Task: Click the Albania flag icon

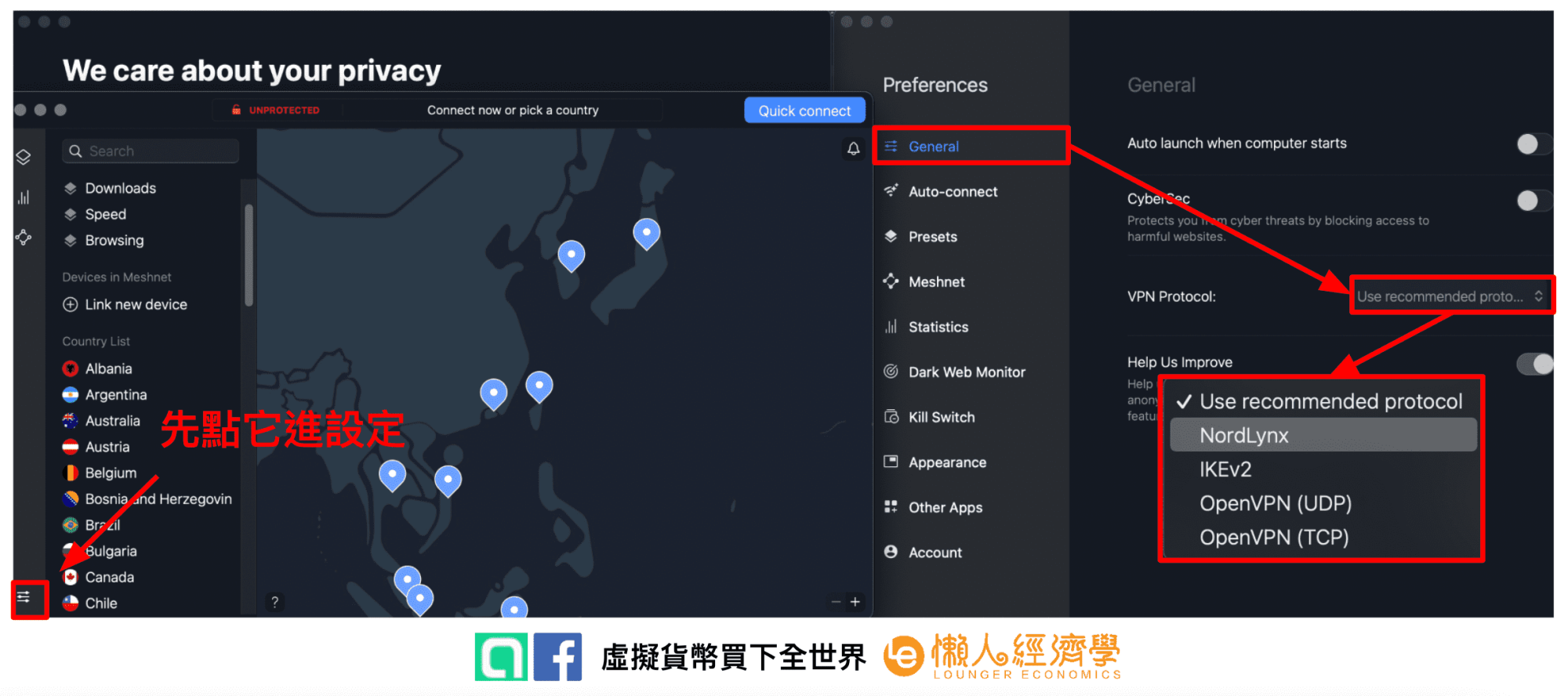Action: [x=71, y=368]
